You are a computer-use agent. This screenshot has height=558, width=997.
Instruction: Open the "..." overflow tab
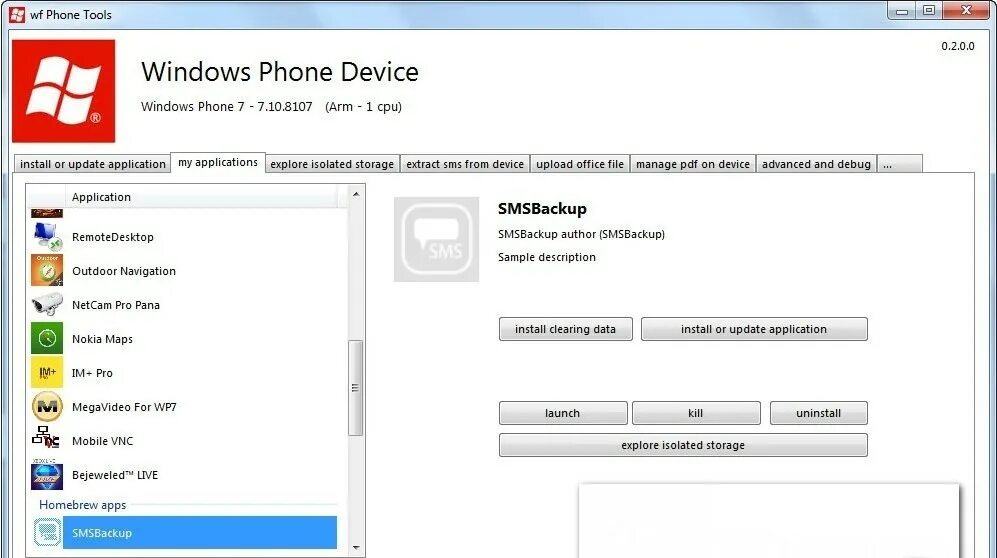[900, 164]
